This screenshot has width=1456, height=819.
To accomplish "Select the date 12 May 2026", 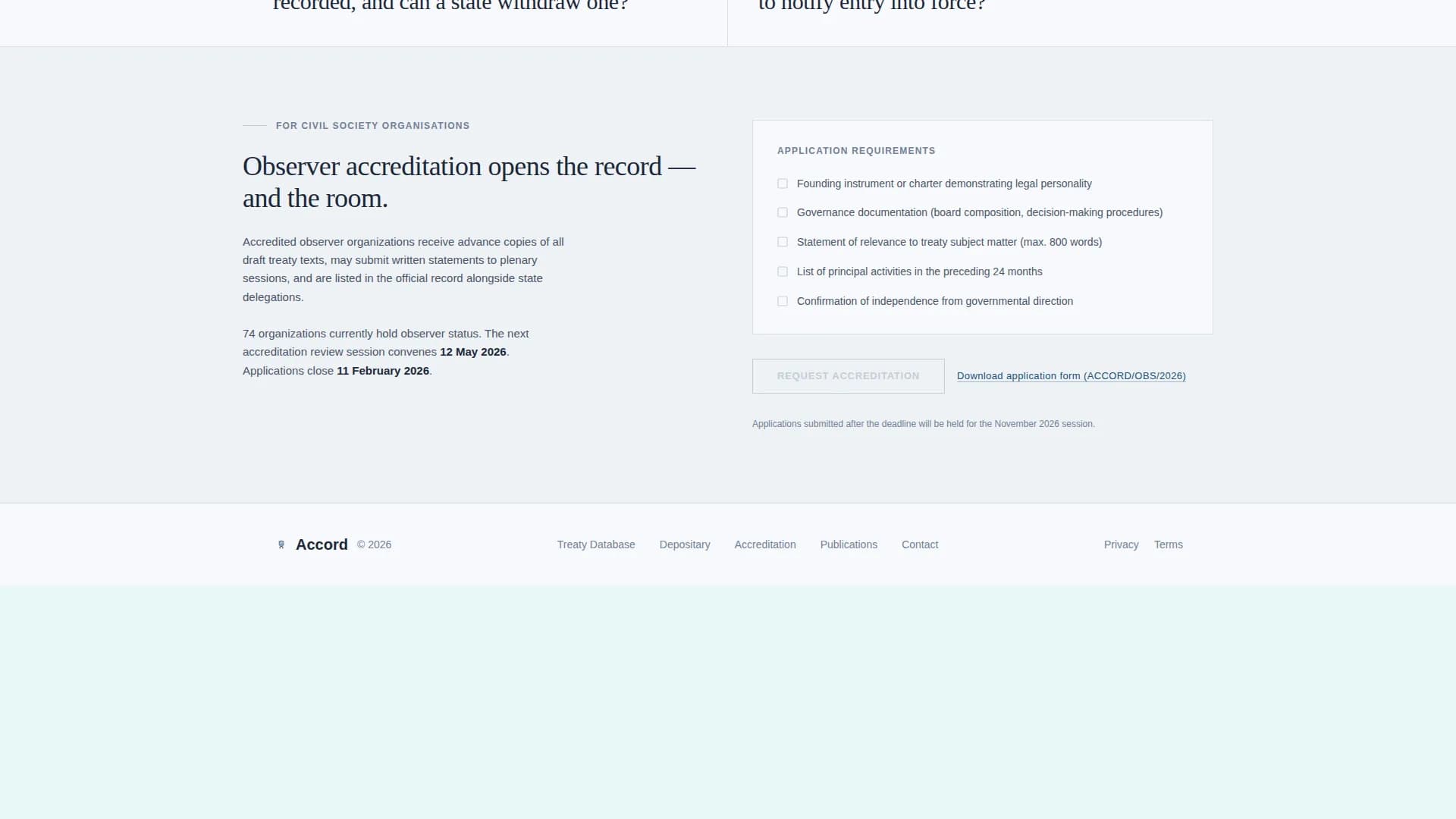I will tap(473, 352).
